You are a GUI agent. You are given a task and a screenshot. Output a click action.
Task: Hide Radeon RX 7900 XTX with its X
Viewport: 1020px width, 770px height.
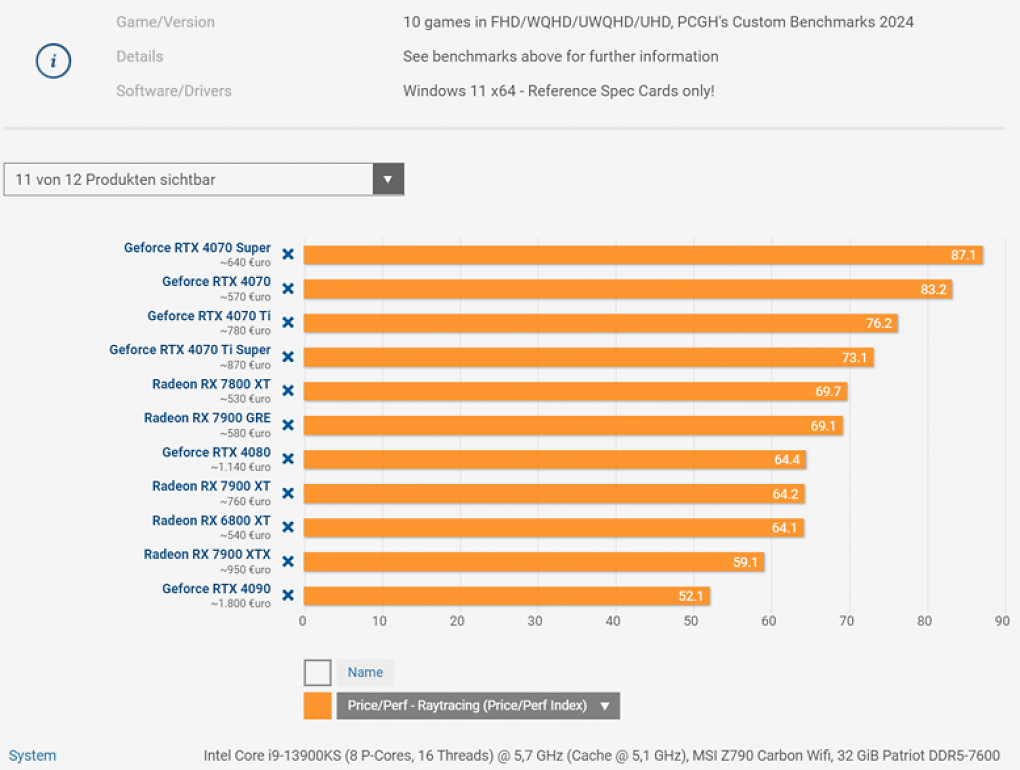pyautogui.click(x=288, y=561)
